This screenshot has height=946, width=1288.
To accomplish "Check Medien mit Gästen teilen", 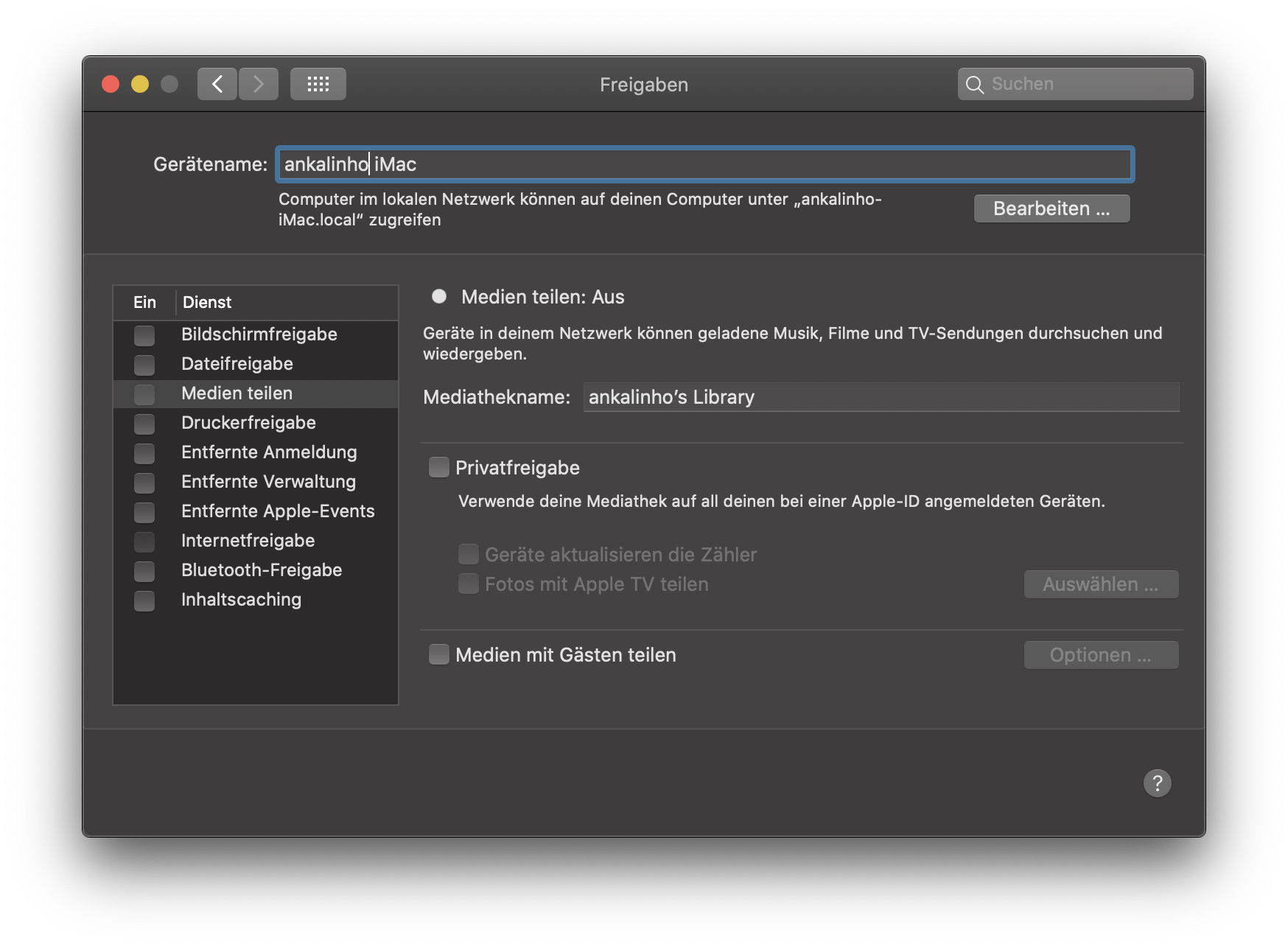I will [439, 655].
